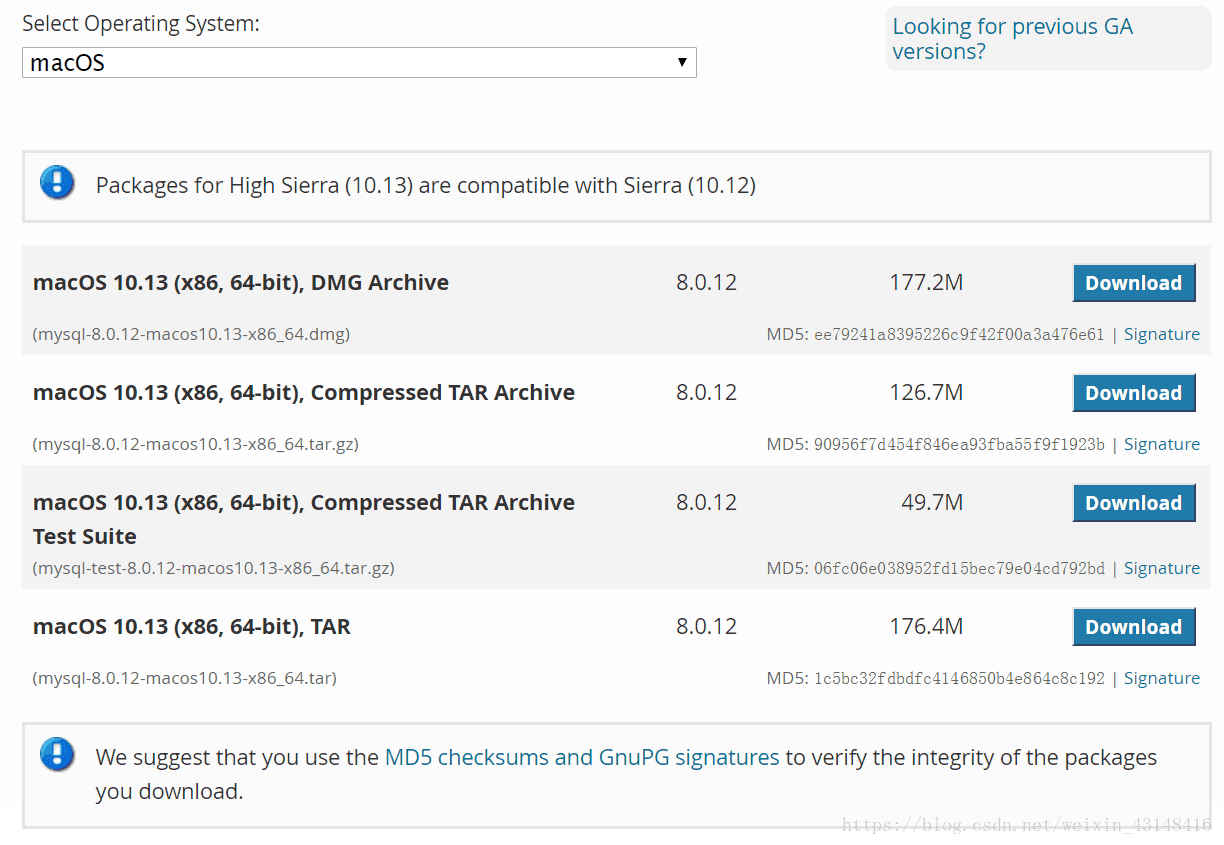This screenshot has height=845, width=1224.
Task: Open 'MD5 checksums and GnuPG signatures' link
Action: pos(581,757)
